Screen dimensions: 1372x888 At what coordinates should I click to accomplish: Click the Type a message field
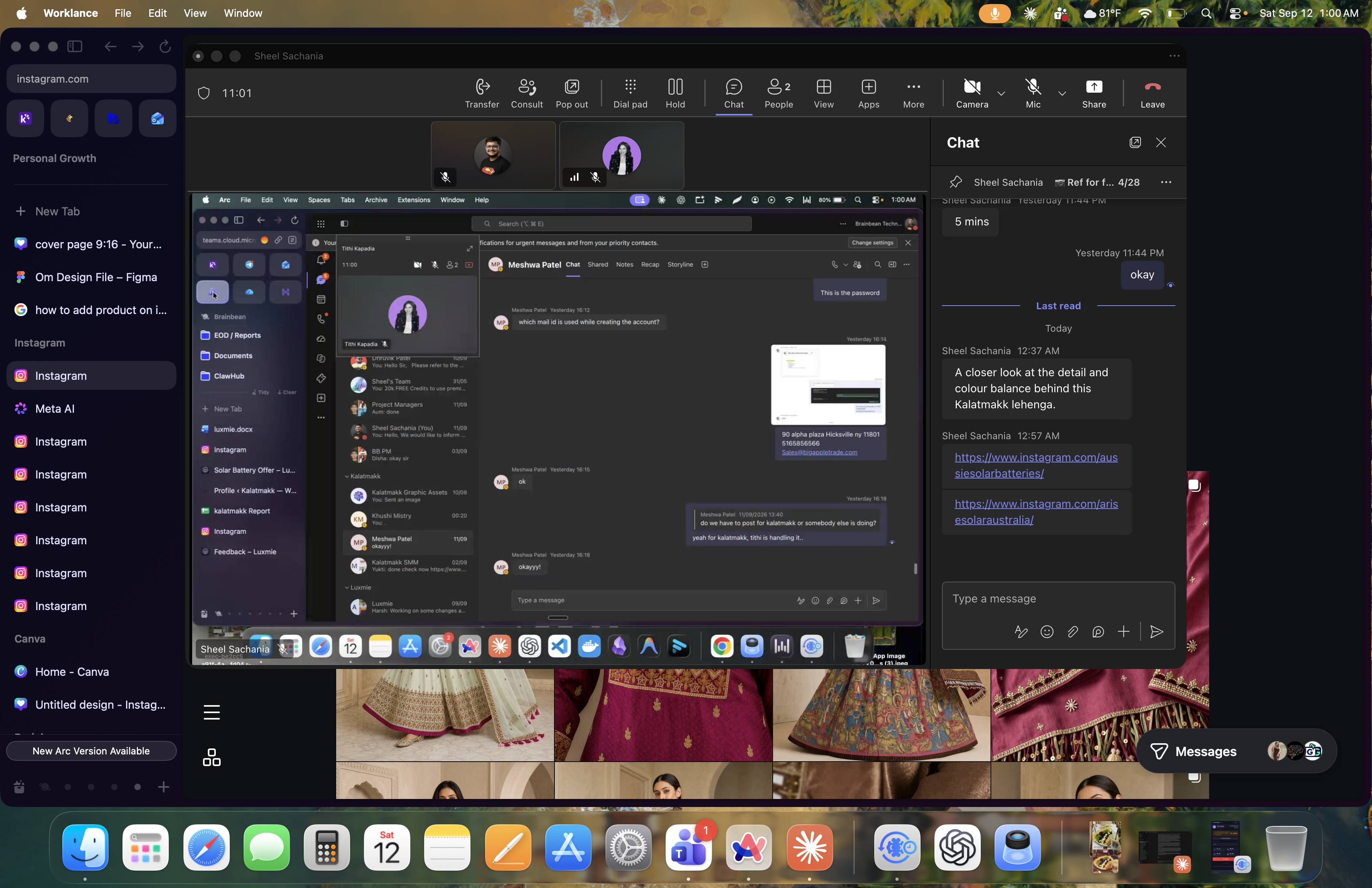1058,599
